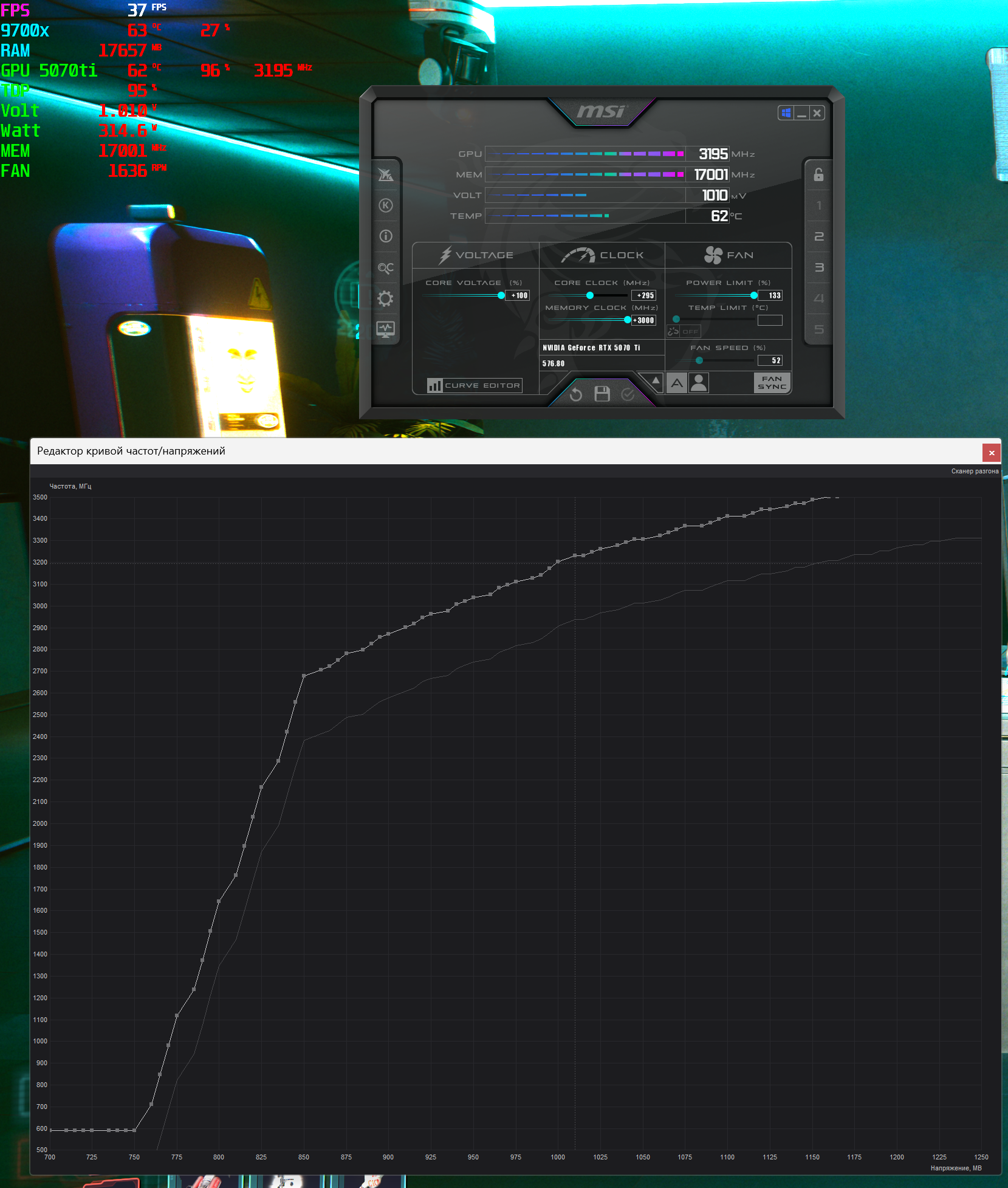This screenshot has width=1008, height=1188.
Task: Click the reset settings arrow icon
Action: pos(576,395)
